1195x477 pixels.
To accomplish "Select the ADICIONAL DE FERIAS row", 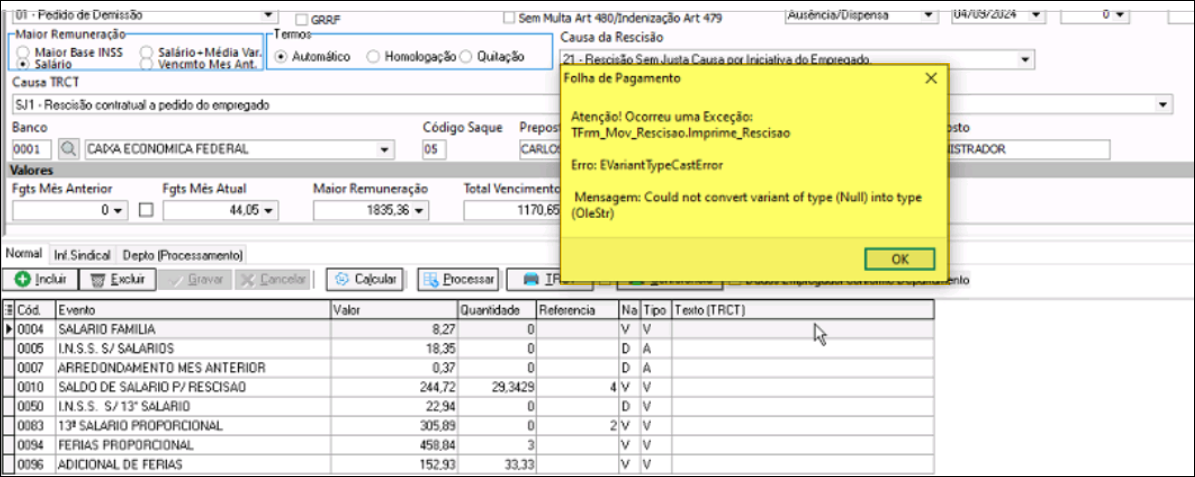I will click(x=468, y=463).
